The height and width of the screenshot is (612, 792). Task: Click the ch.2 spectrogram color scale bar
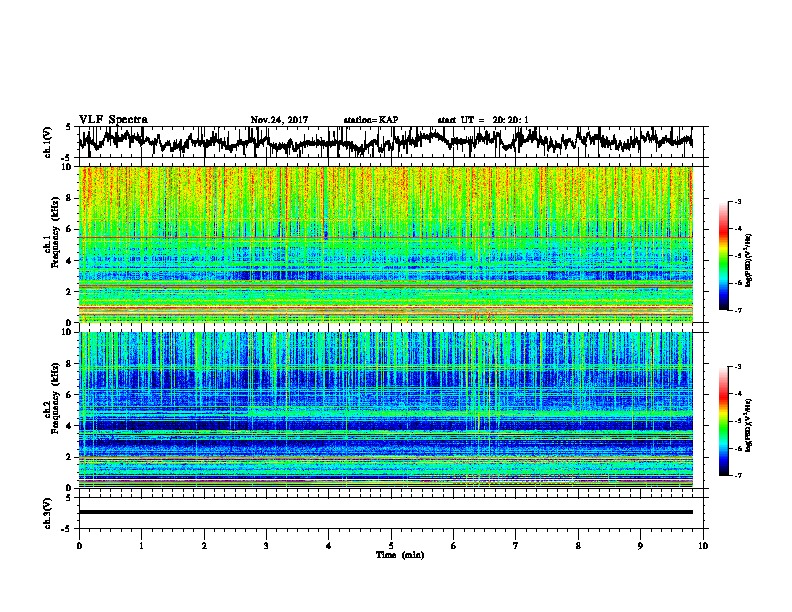724,421
